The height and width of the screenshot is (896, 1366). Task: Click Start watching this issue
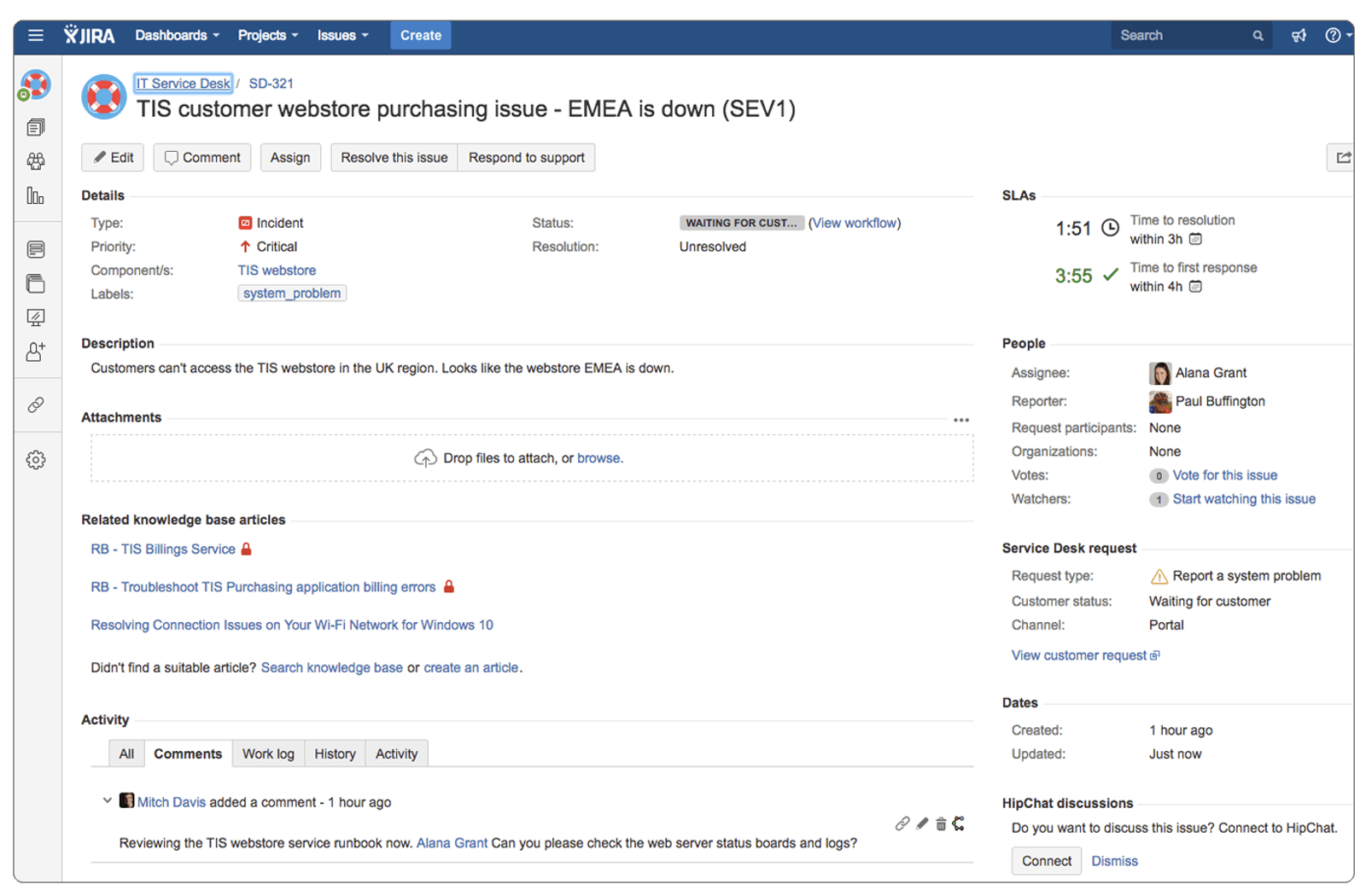point(1244,499)
